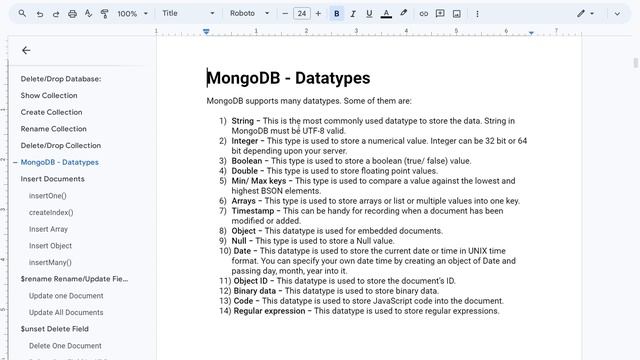Toggle underline formatting
This screenshot has height=360, width=640.
pos(369,13)
